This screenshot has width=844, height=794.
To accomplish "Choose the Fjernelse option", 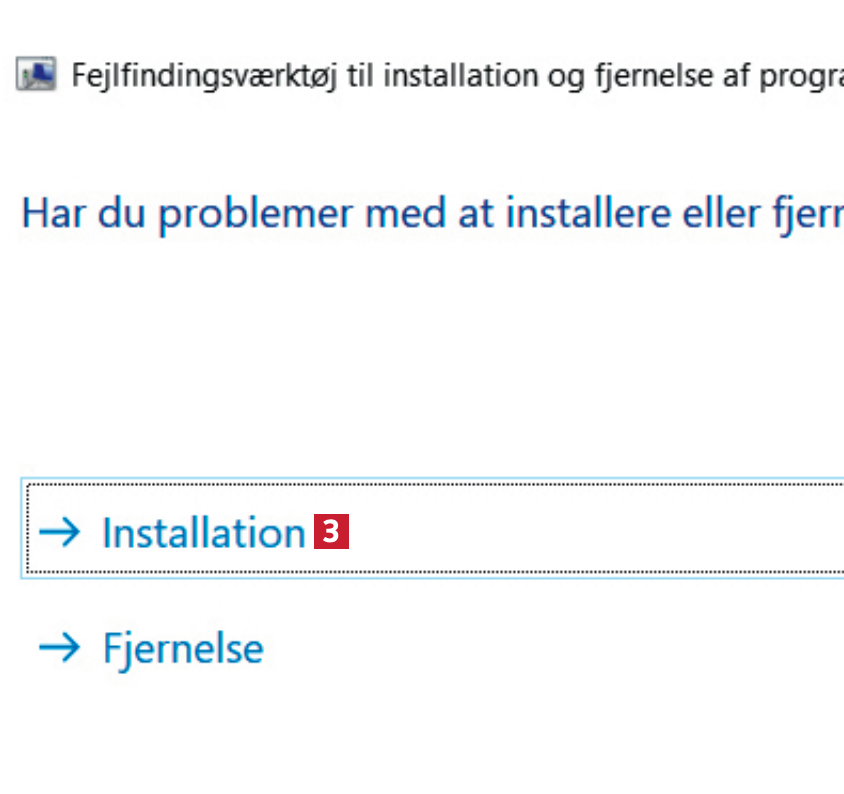I will 183,649.
